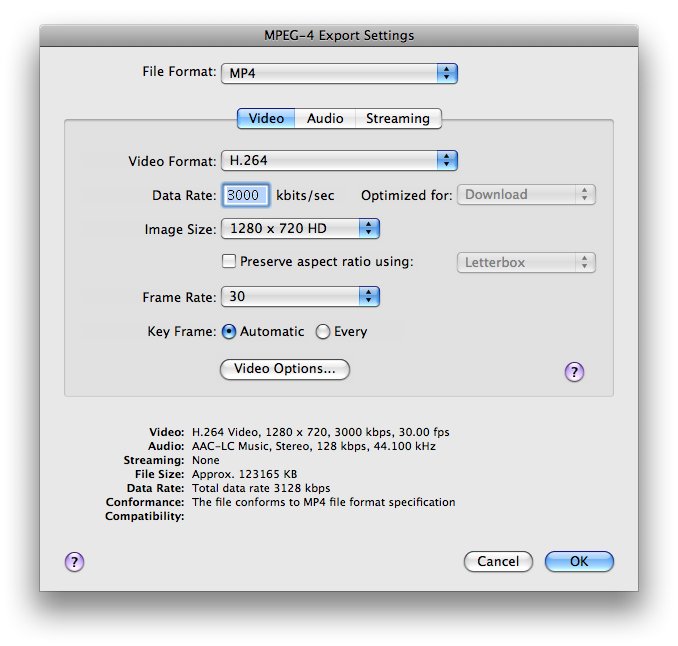
Task: Click summary text 'Approx. 123165 KB'
Action: pos(245,474)
